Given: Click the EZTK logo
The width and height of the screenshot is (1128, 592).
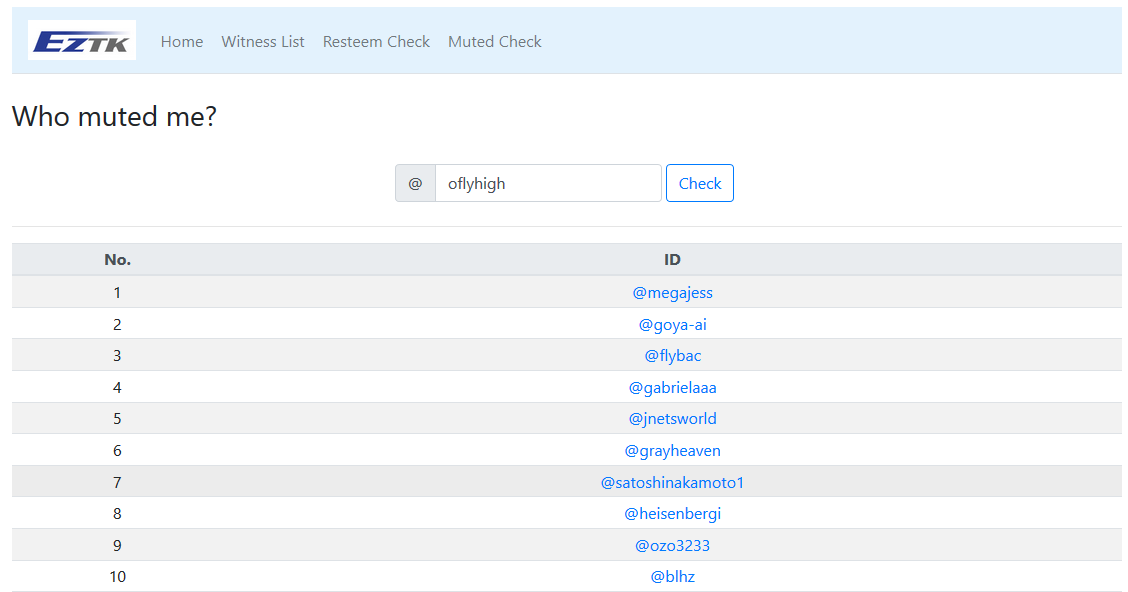Looking at the screenshot, I should pos(82,40).
